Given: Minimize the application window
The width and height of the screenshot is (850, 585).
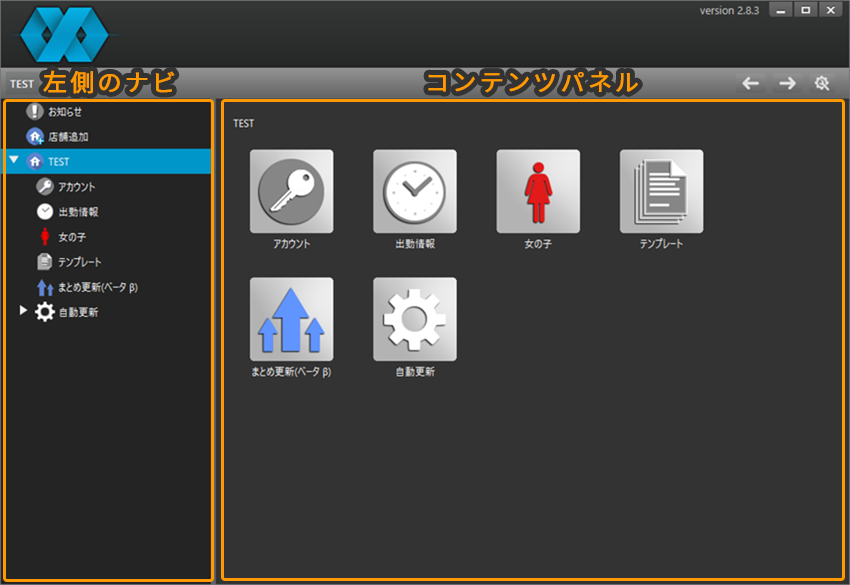Looking at the screenshot, I should tap(781, 10).
